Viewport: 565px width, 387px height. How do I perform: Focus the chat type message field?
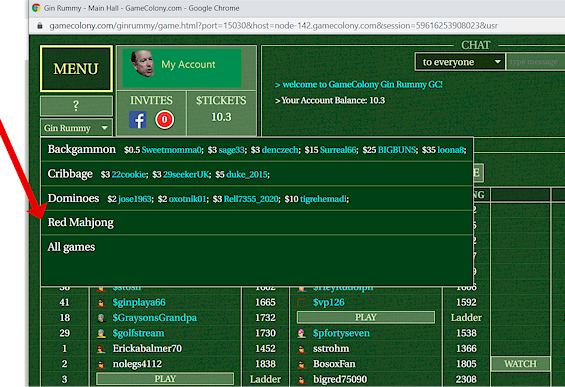(x=535, y=62)
